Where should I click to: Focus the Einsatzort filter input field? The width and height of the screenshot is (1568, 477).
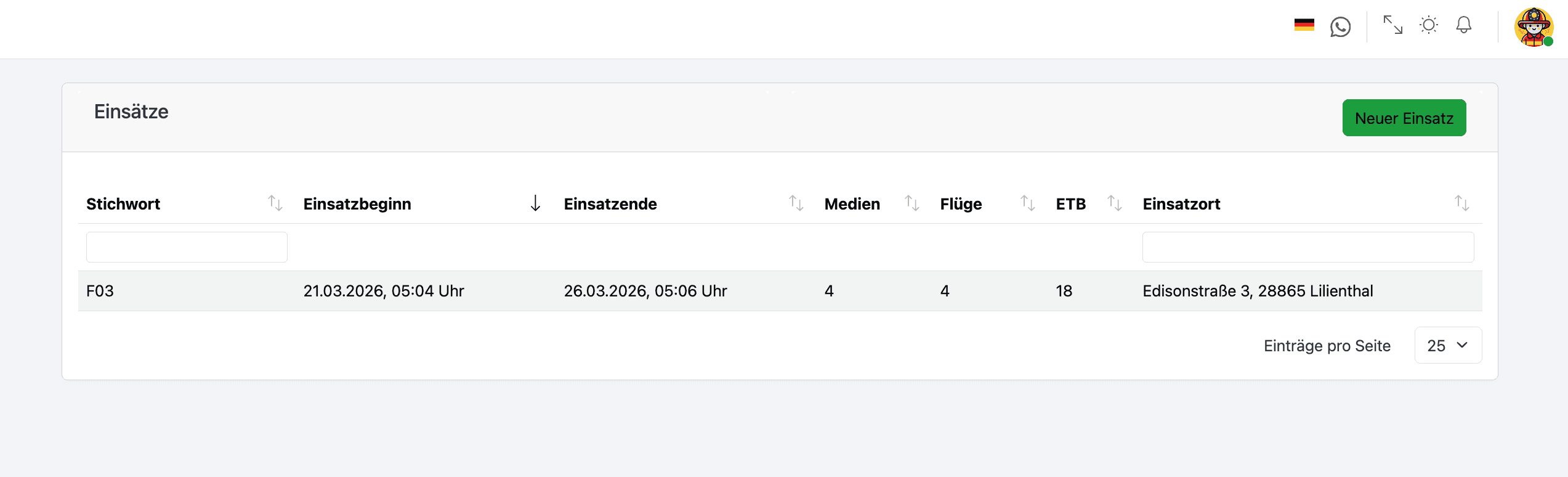tap(1307, 247)
